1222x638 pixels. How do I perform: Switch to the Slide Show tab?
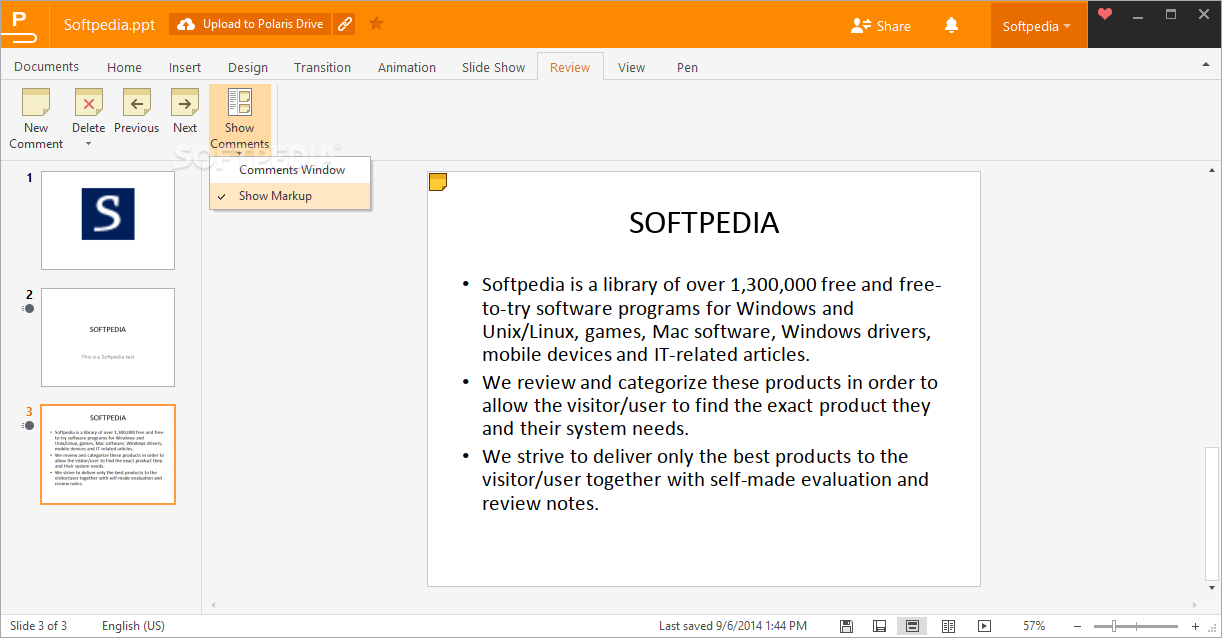[x=493, y=67]
